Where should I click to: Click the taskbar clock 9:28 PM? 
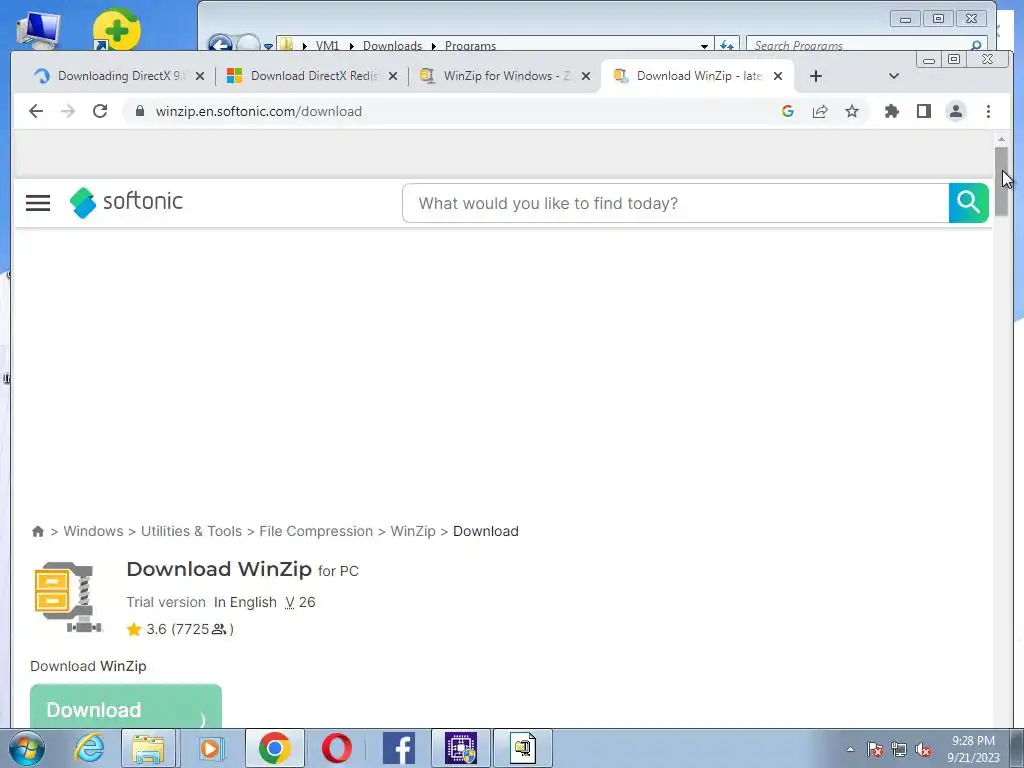(973, 741)
